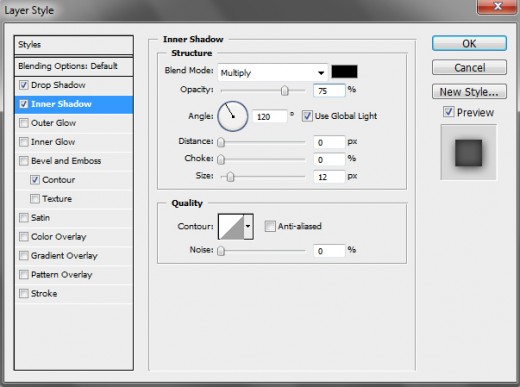Select the Contour sub-style row
Screen dimensions: 520x387
[74, 180]
